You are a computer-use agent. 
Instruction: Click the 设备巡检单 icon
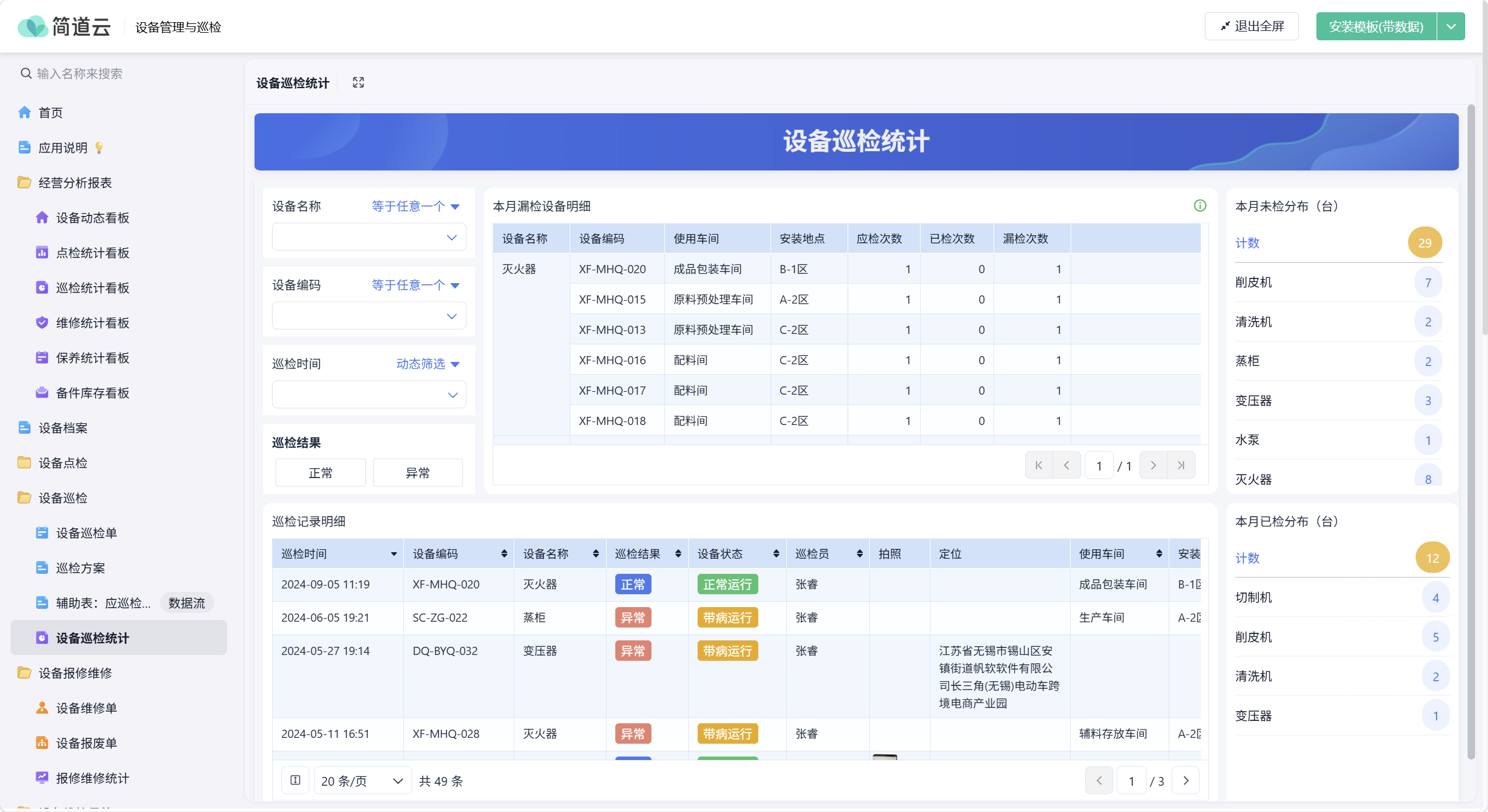click(x=42, y=532)
